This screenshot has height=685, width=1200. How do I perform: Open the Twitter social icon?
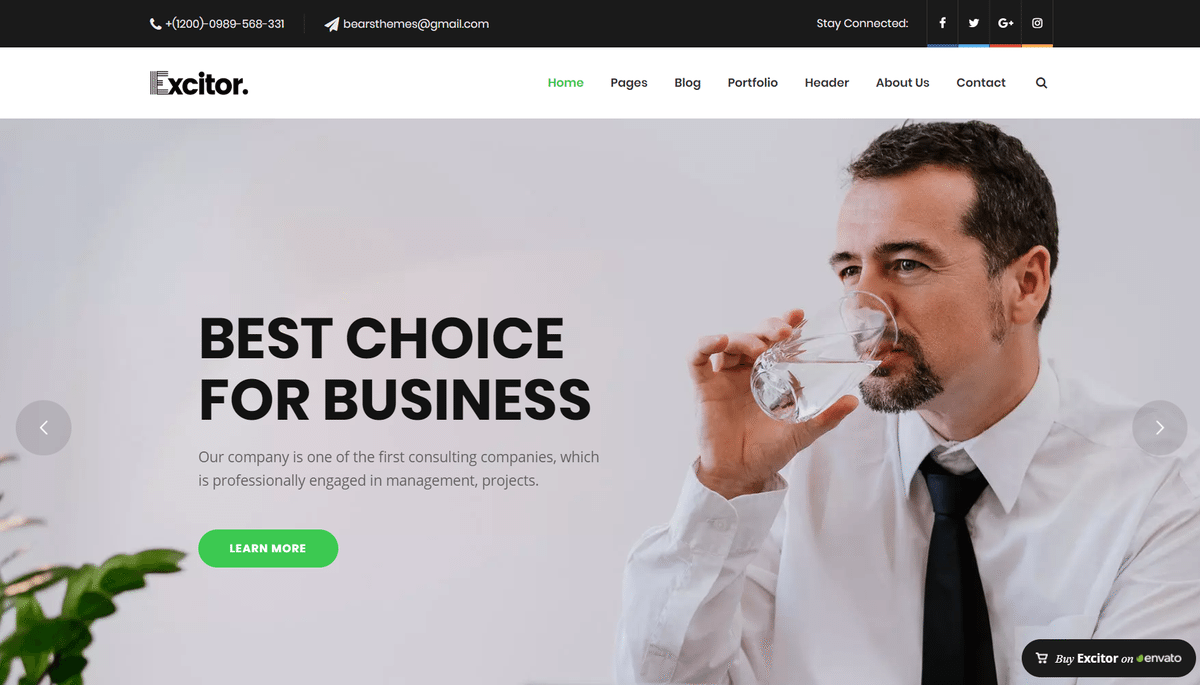coord(974,23)
